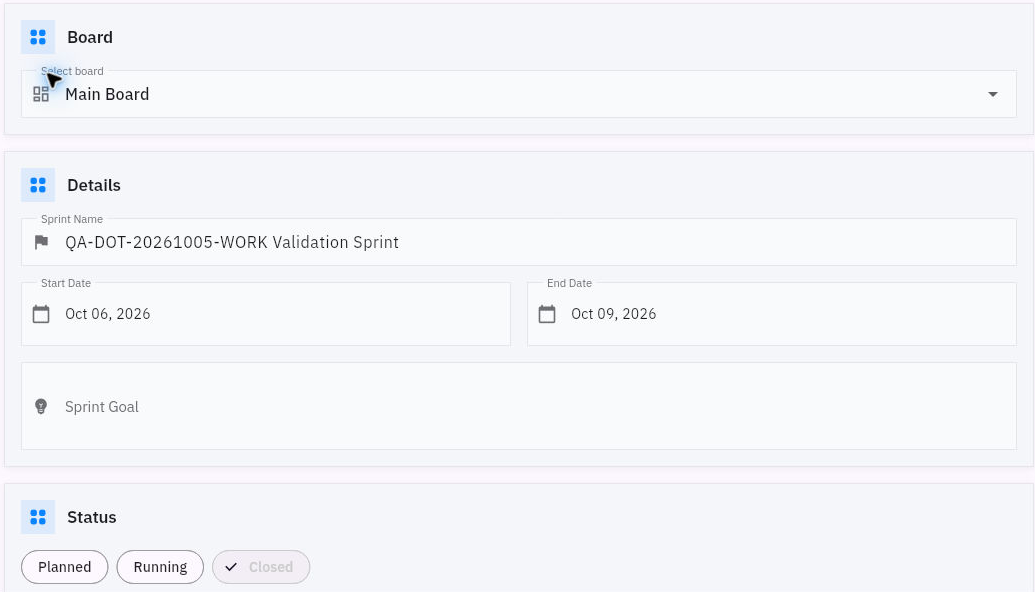Open the End Date calendar icon
Viewport: 1035px width, 592px height.
tap(547, 313)
